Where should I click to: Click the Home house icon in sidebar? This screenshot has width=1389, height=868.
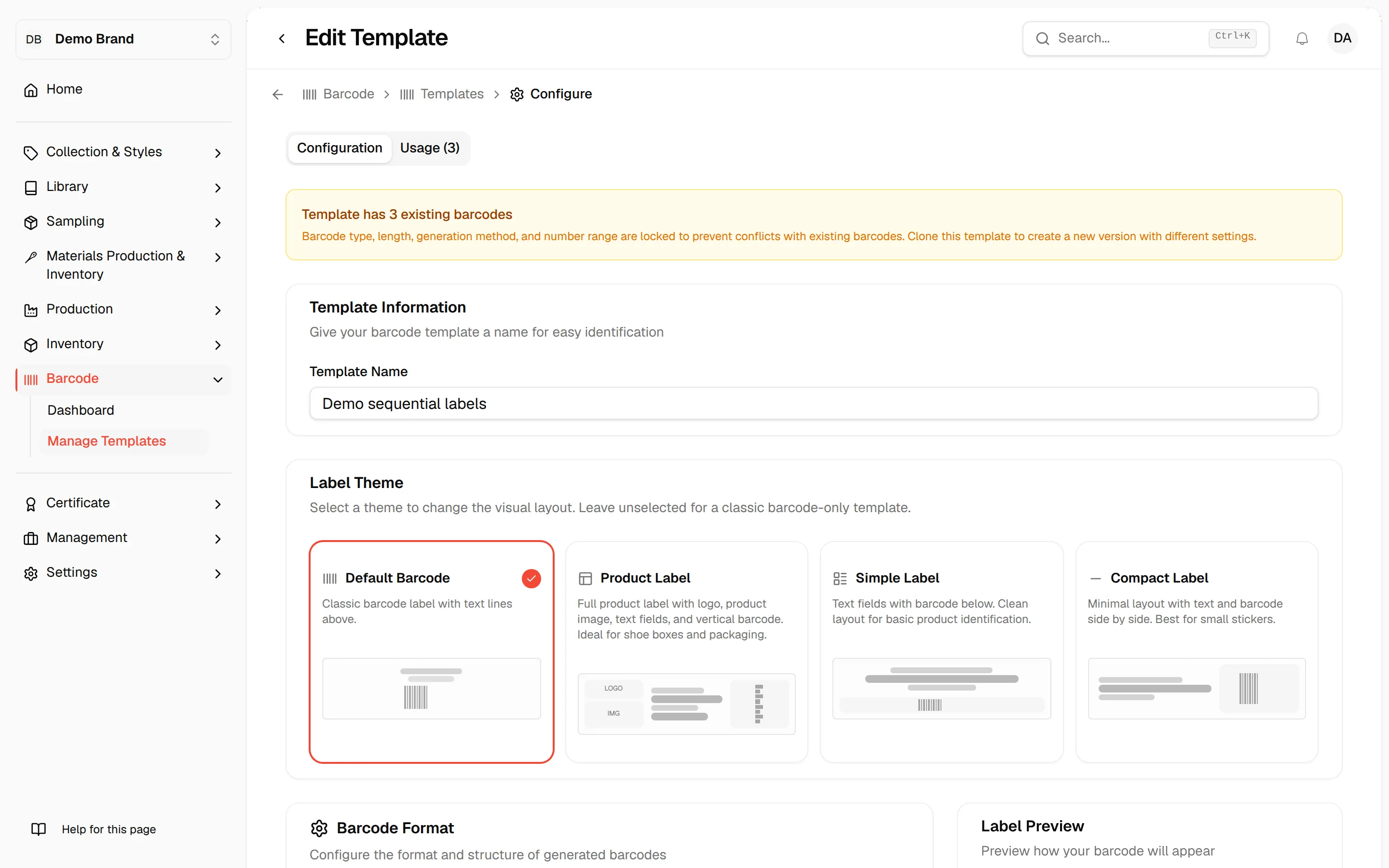click(31, 90)
